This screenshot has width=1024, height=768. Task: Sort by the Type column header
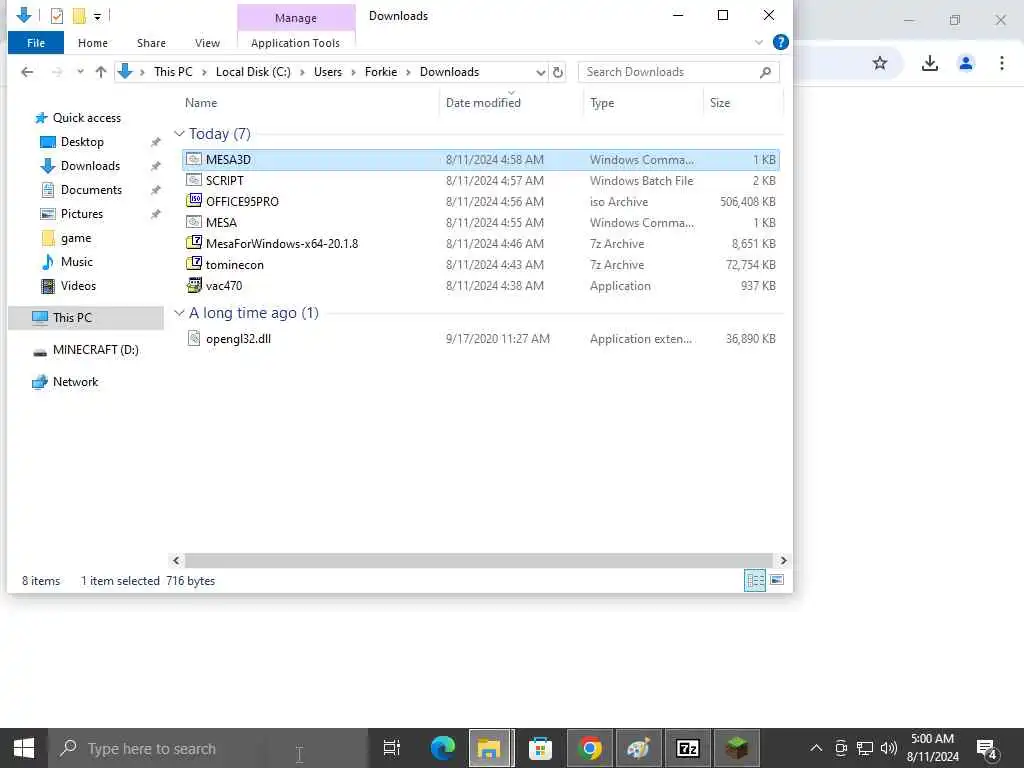point(601,103)
